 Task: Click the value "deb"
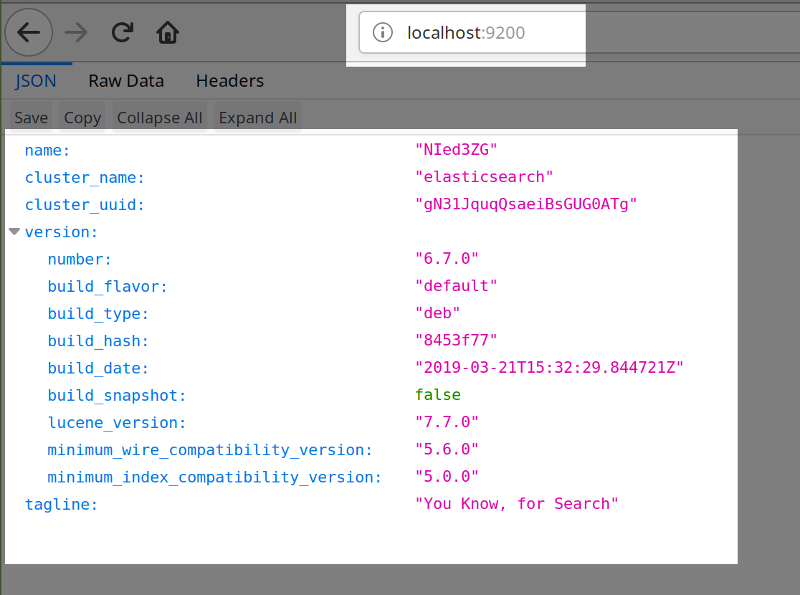(x=437, y=313)
